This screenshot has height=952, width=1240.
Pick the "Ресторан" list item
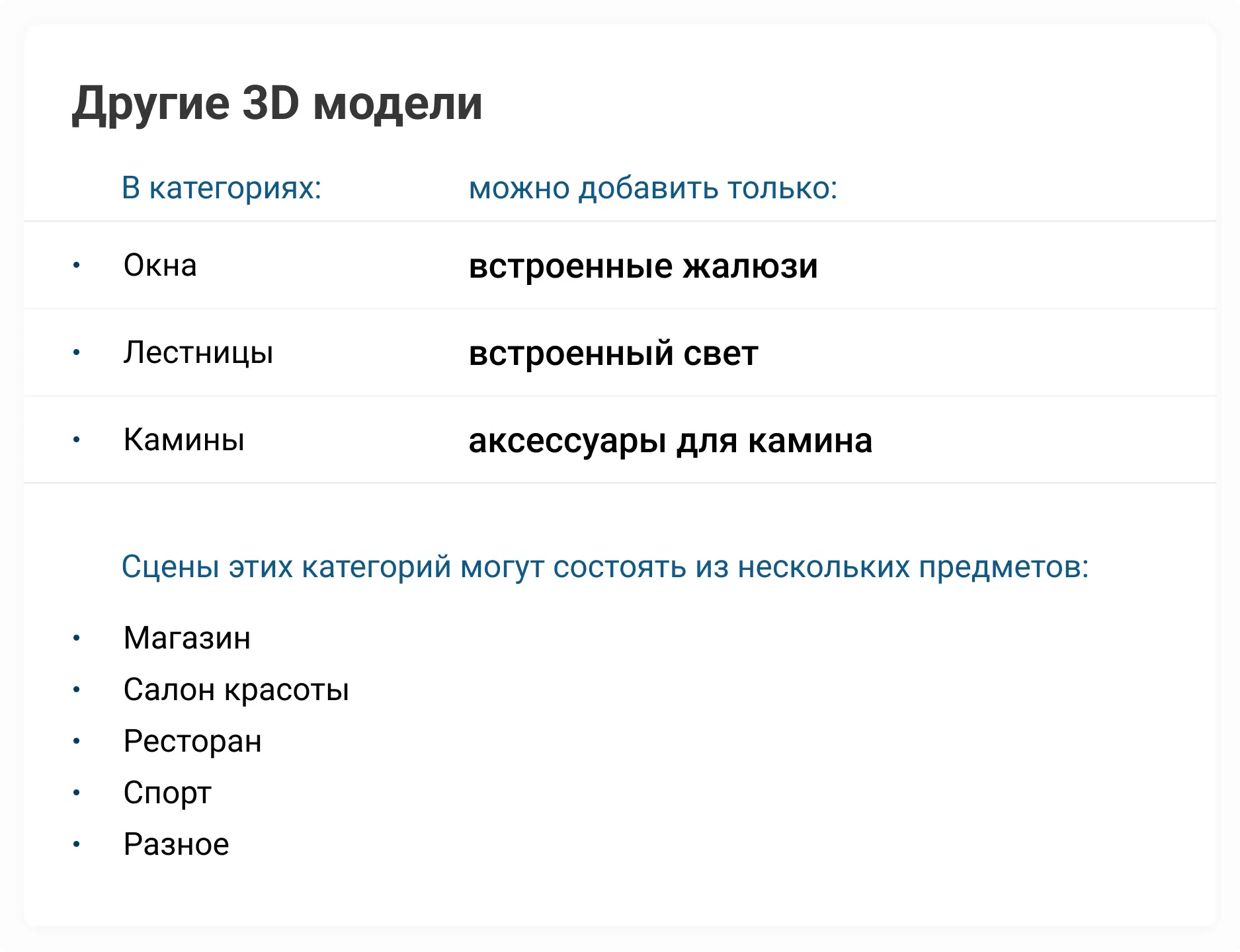tap(192, 741)
